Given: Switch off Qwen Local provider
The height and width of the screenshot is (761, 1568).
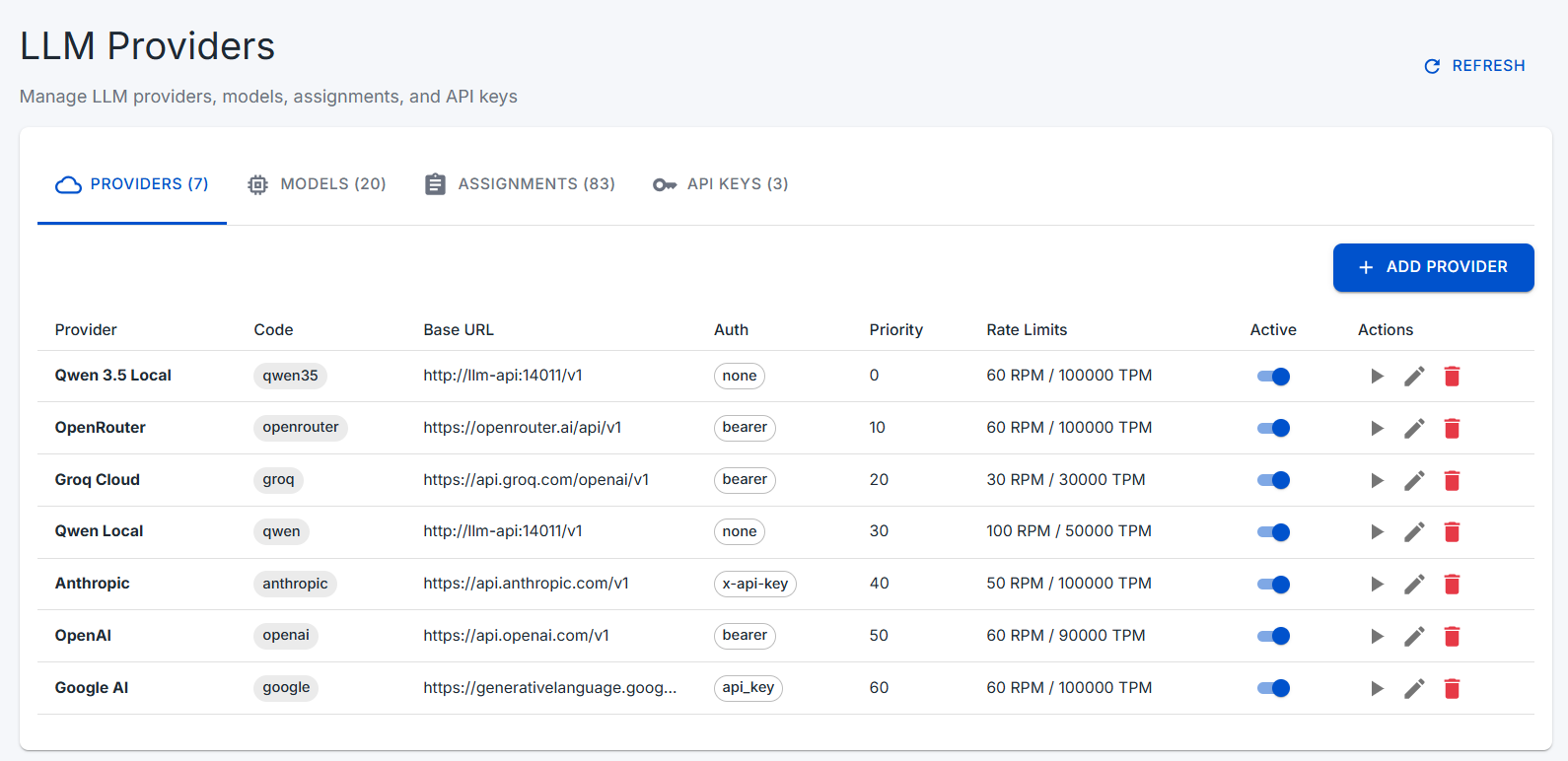Looking at the screenshot, I should pos(1273,532).
